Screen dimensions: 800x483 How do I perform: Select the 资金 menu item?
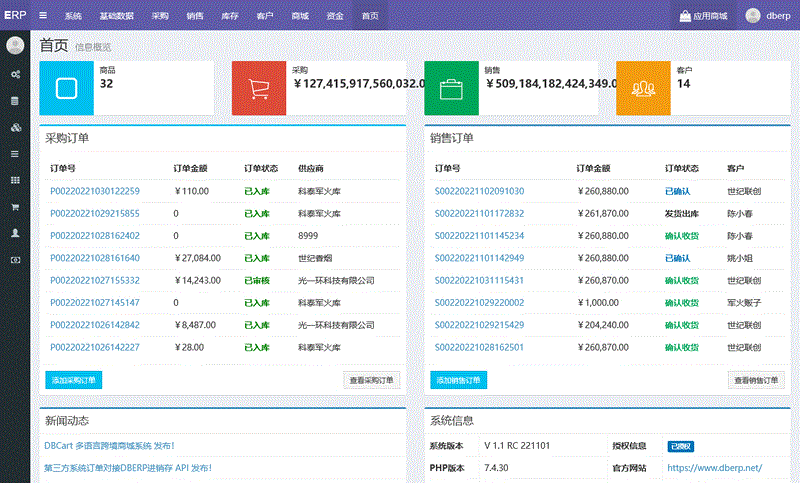[335, 17]
